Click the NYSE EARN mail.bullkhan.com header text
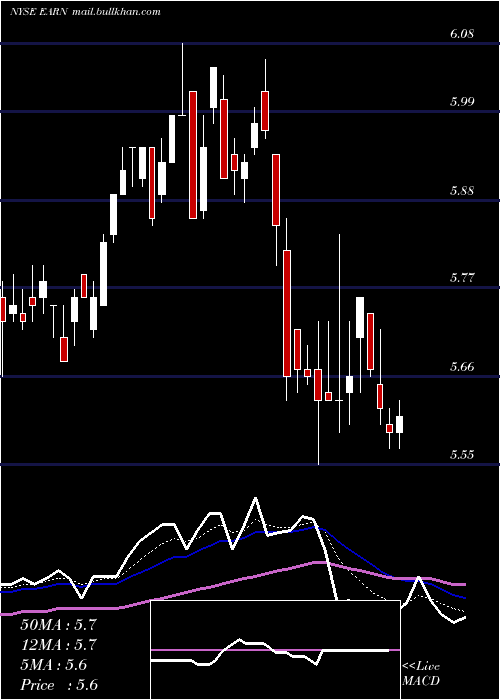Image resolution: width=500 pixels, height=700 pixels. (x=85, y=12)
